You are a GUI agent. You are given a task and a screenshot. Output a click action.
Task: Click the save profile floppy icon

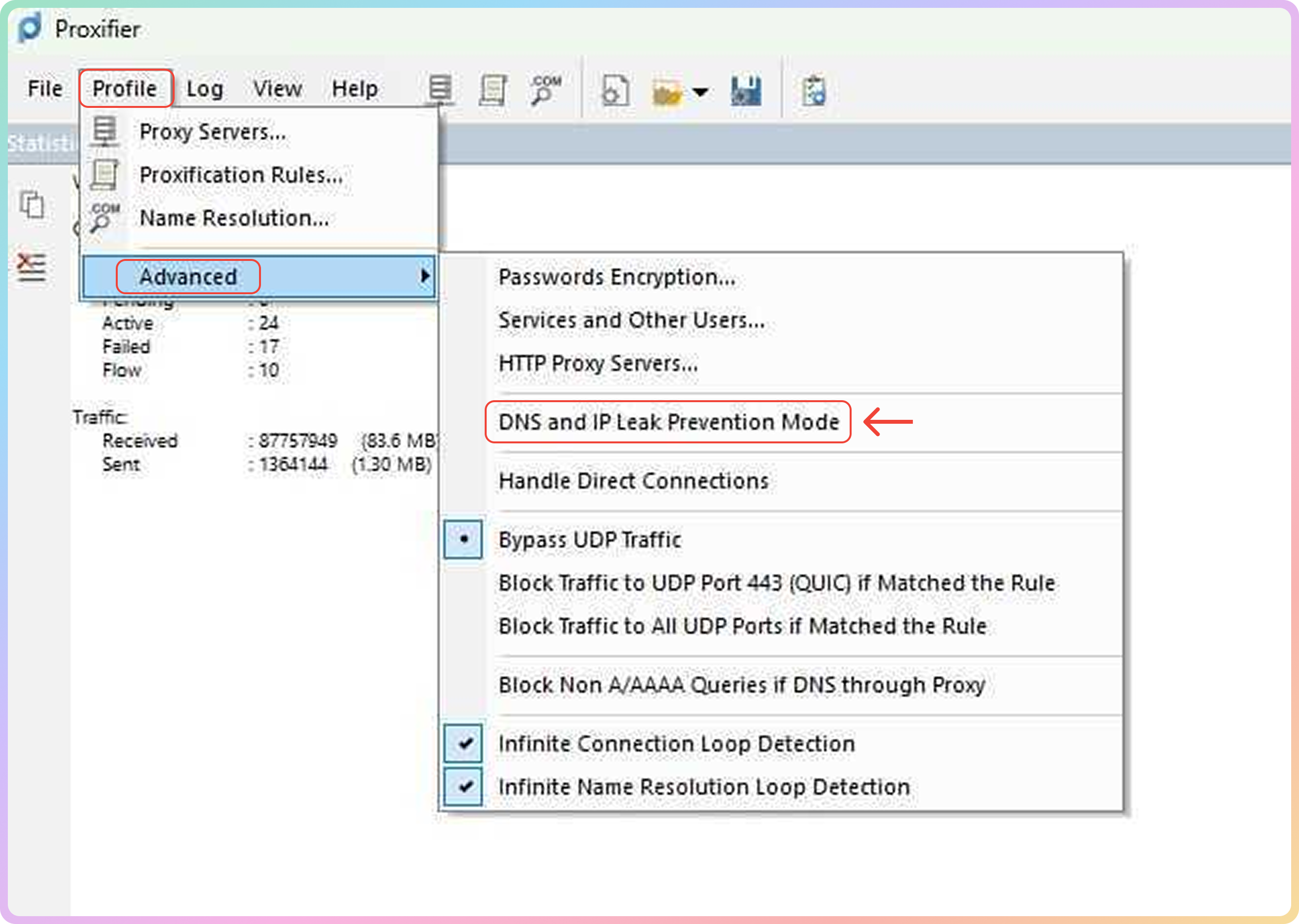[745, 91]
